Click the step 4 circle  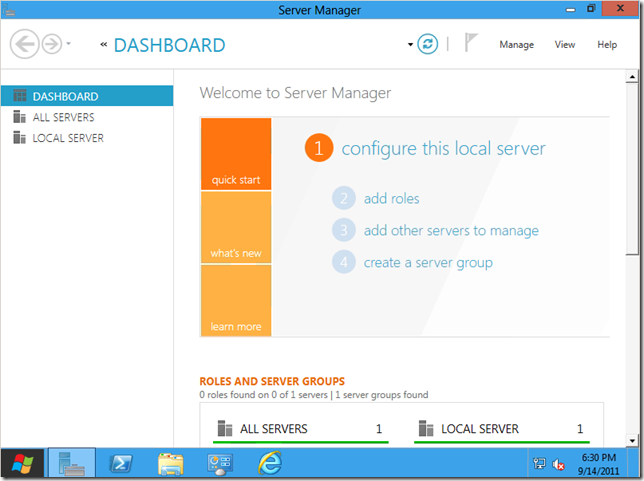click(x=344, y=262)
